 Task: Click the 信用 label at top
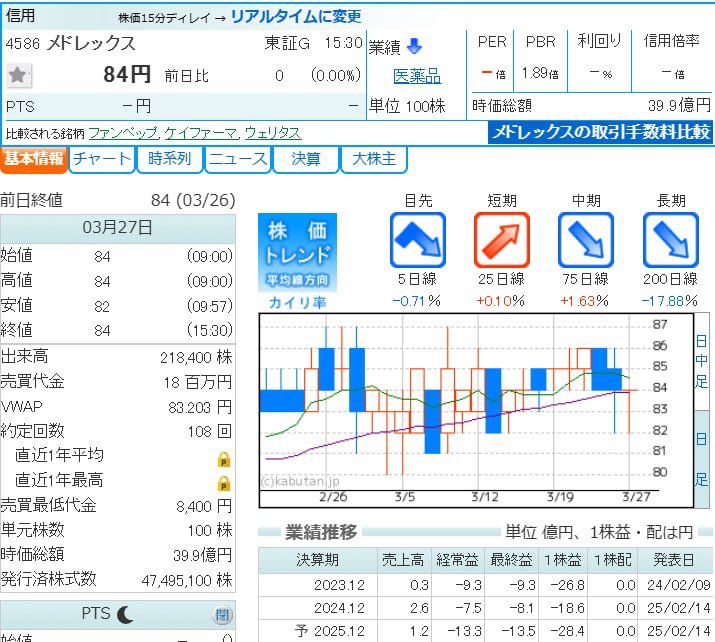(20, 16)
